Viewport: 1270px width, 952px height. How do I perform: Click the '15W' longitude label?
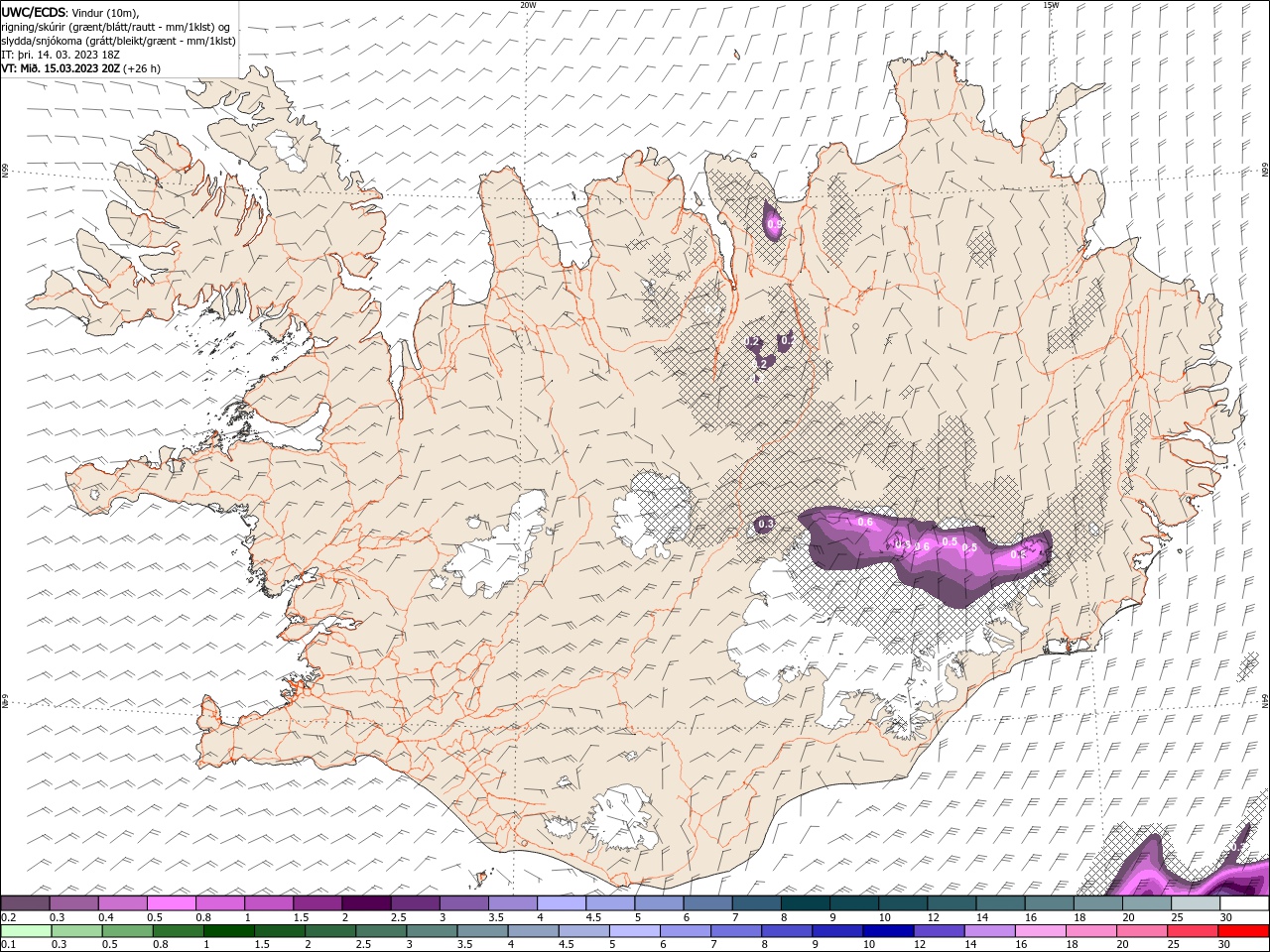pyautogui.click(x=1051, y=5)
